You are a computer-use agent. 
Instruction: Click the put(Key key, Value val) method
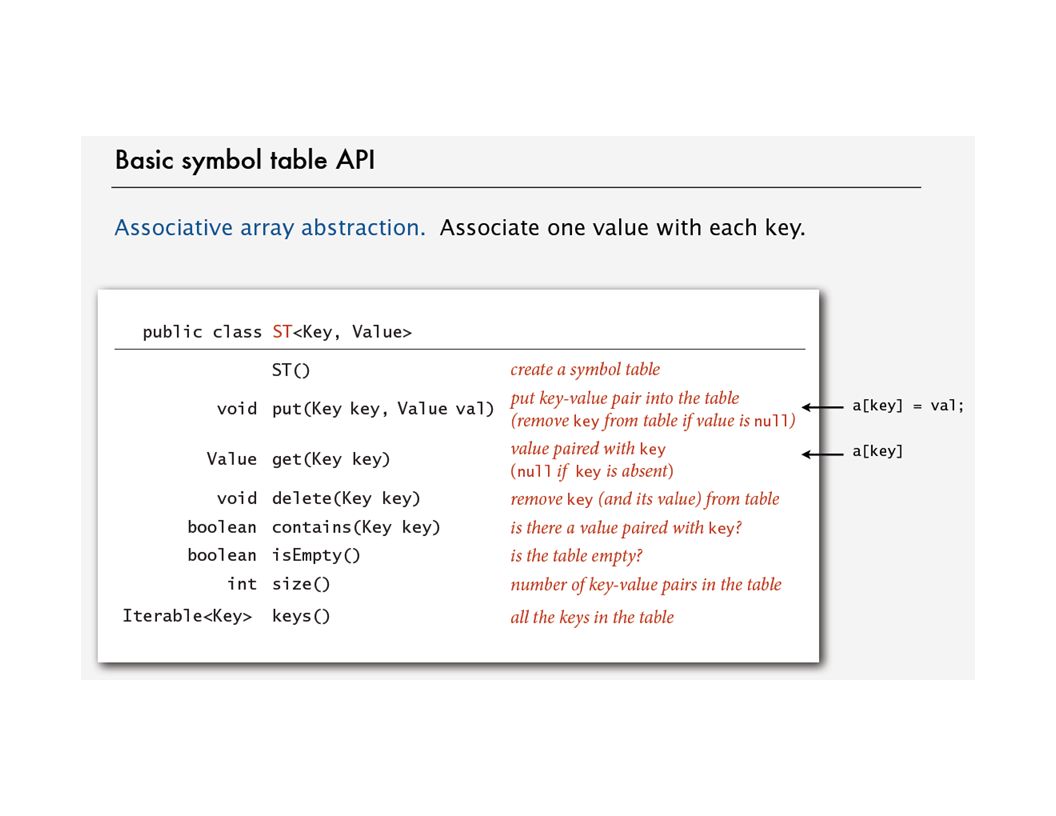click(383, 409)
